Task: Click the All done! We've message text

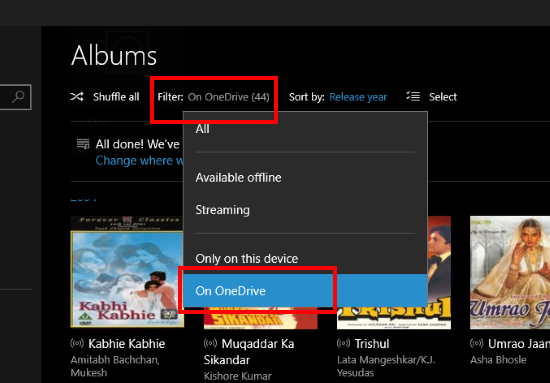Action: 138,144
